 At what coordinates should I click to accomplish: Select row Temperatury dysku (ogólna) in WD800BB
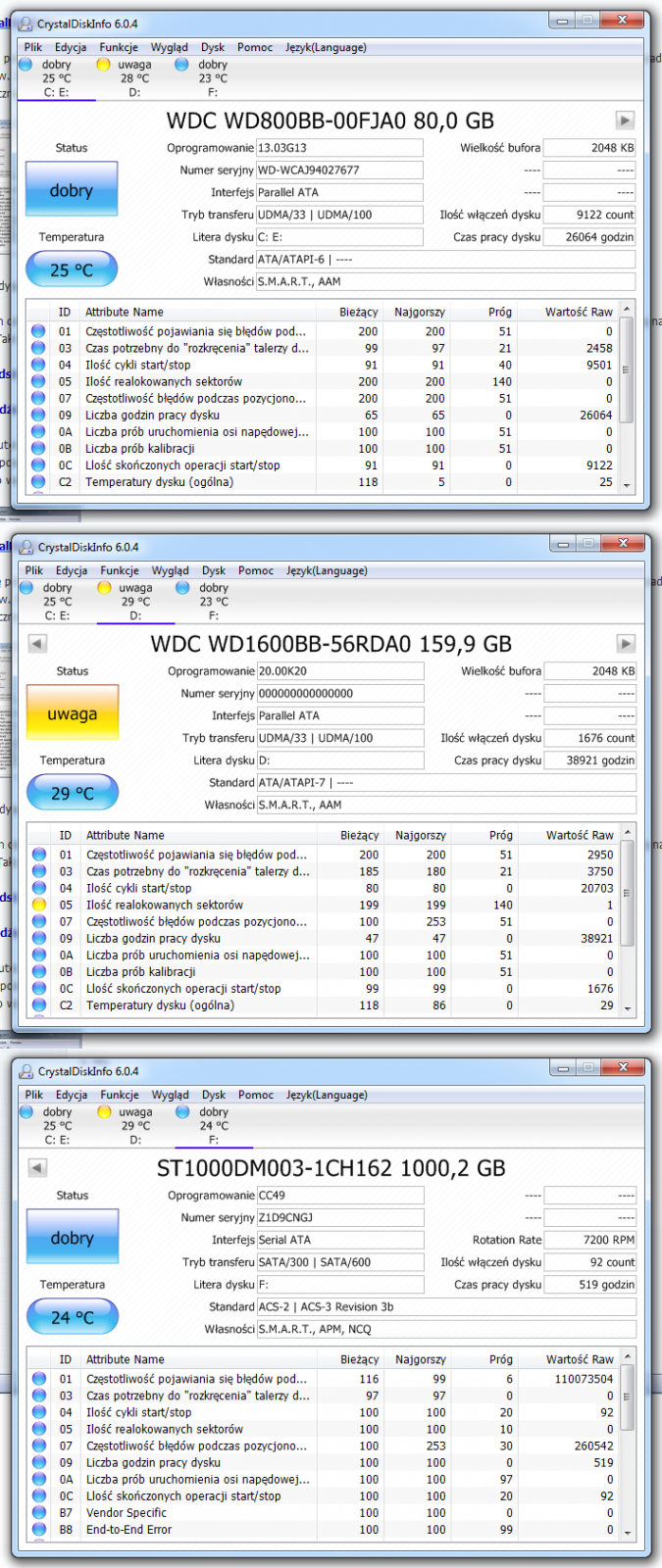pyautogui.click(x=323, y=482)
